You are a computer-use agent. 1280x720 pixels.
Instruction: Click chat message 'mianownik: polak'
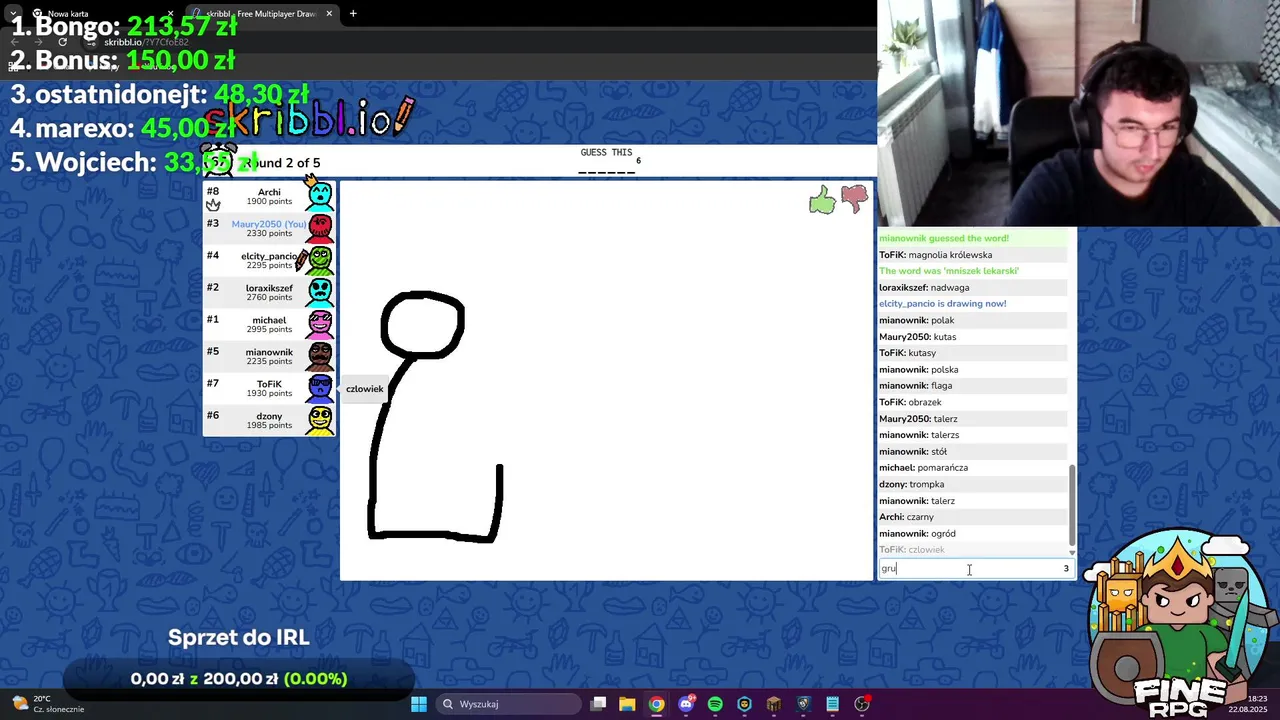pyautogui.click(x=917, y=320)
